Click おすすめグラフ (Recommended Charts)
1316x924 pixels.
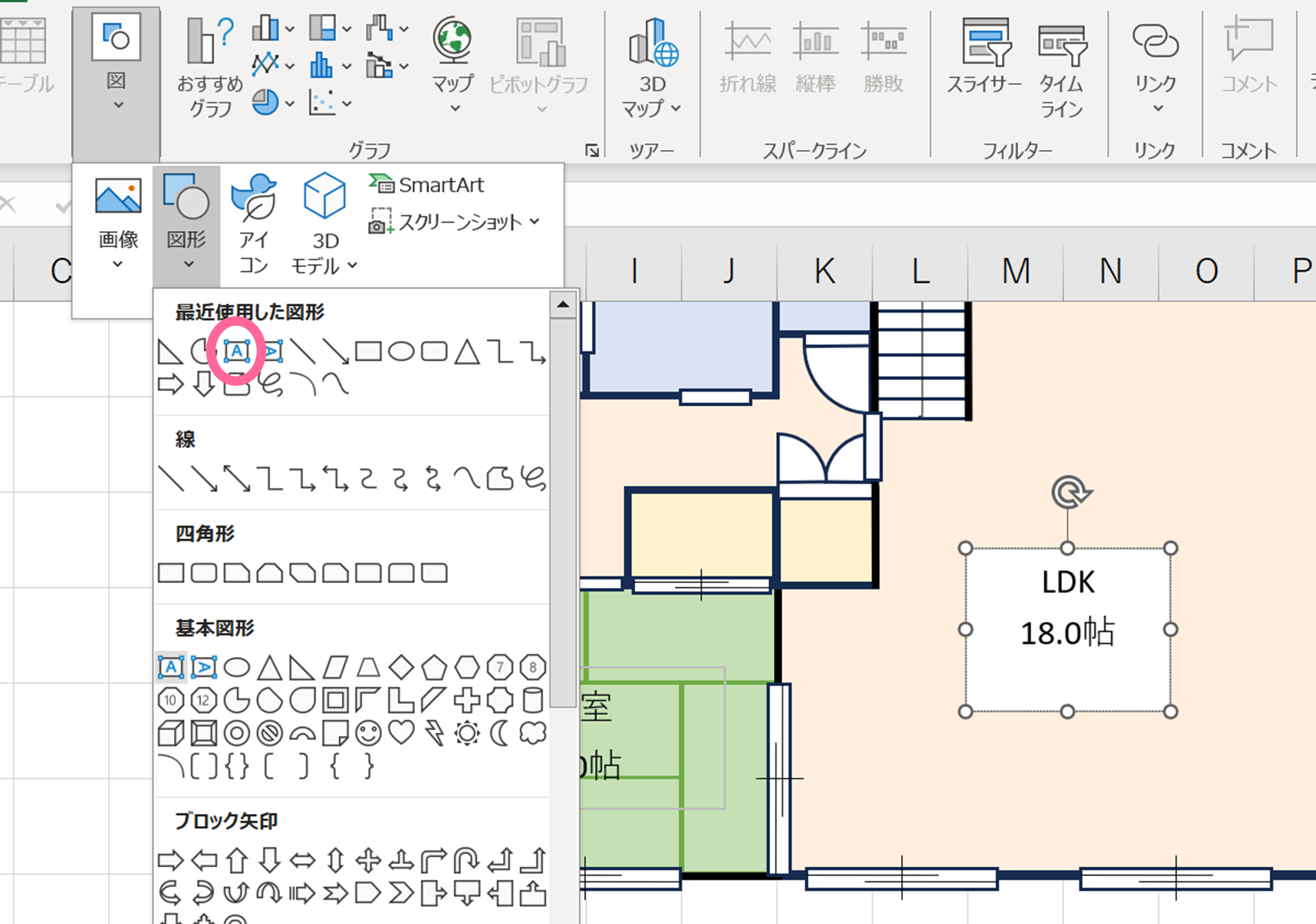210,68
